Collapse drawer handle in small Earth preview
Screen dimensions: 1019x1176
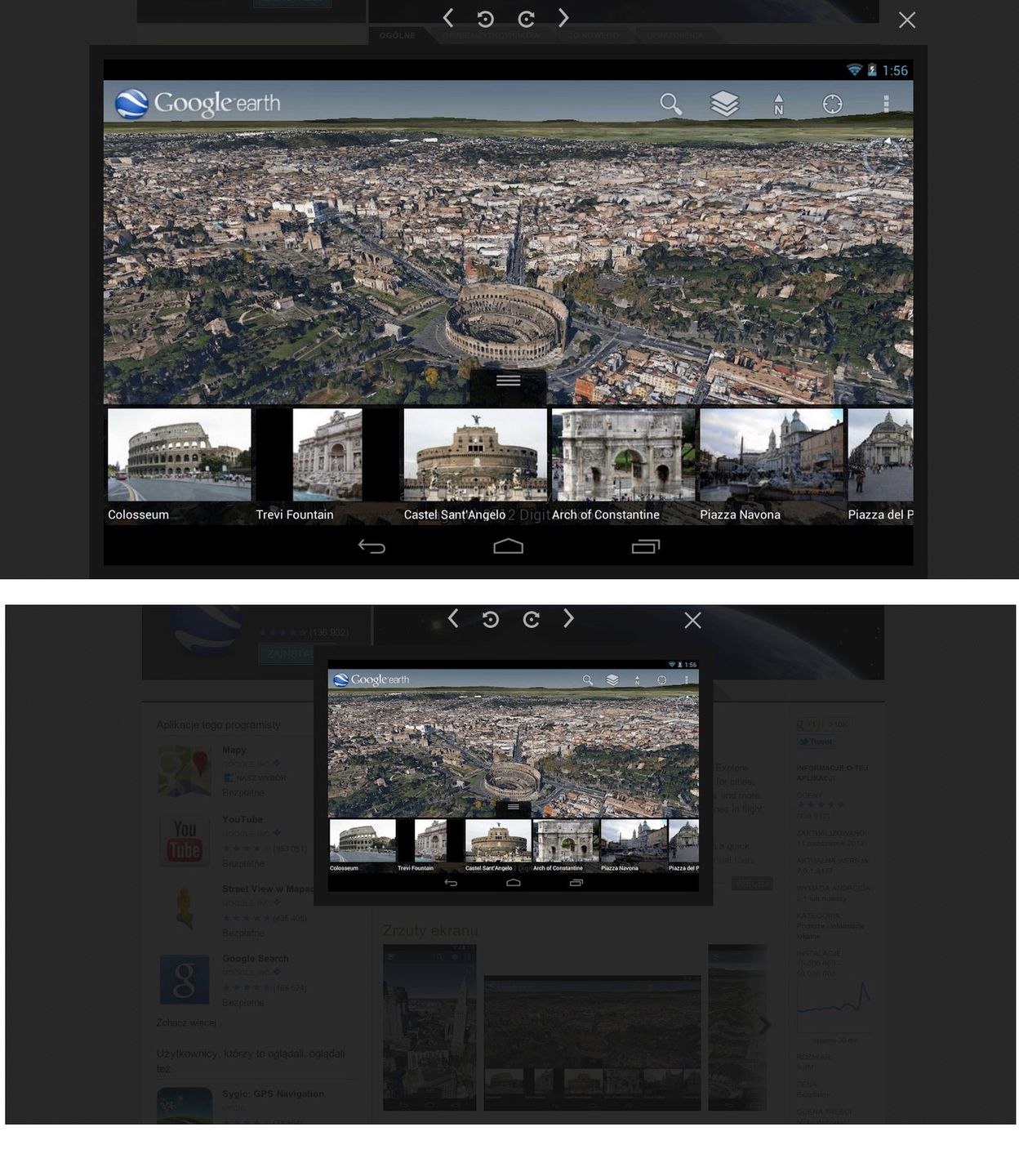click(x=513, y=807)
